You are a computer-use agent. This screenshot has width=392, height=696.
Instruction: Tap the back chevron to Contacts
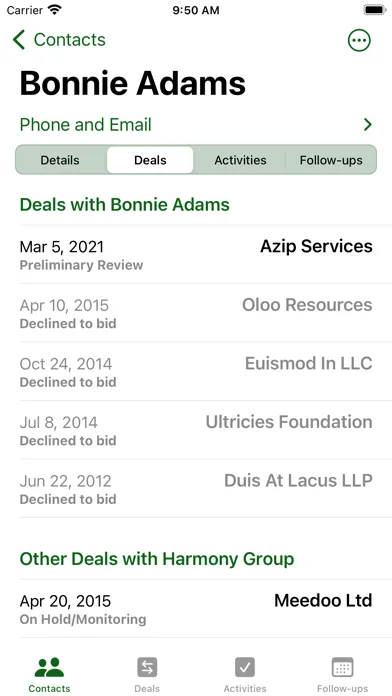coord(19,40)
